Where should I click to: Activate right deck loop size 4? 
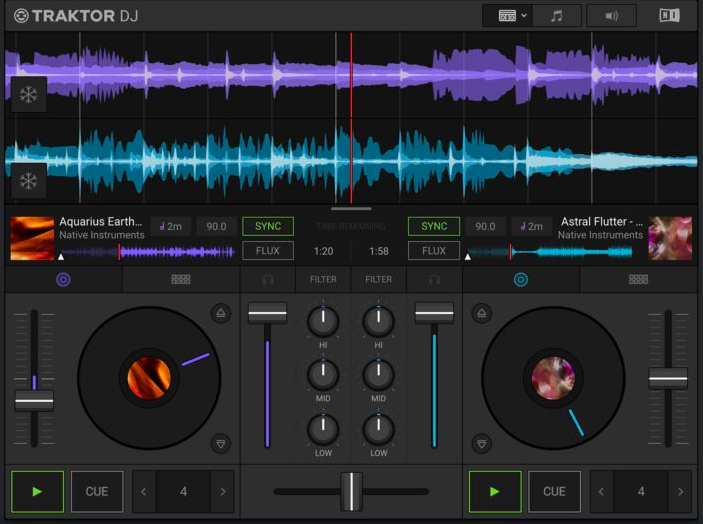(x=641, y=492)
